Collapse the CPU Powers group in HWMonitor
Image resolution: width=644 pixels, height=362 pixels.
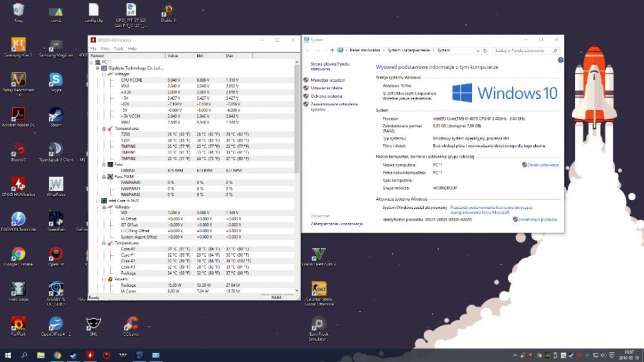(104, 279)
